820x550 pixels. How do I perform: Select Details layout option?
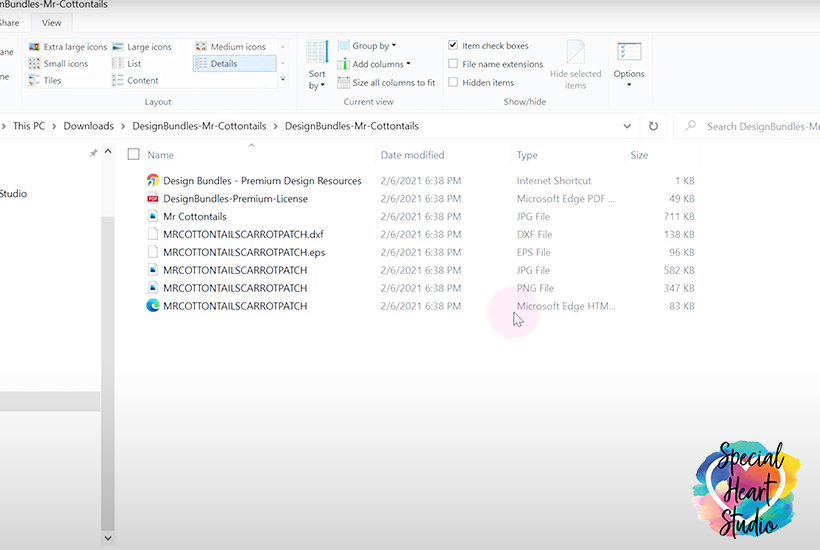[234, 63]
